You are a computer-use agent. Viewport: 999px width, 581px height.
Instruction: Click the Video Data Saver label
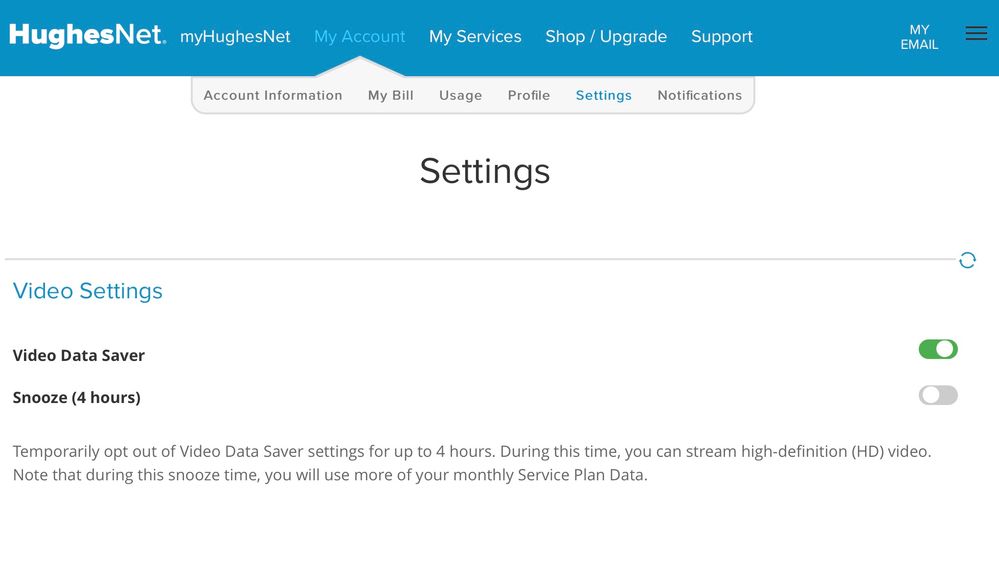[x=79, y=355]
